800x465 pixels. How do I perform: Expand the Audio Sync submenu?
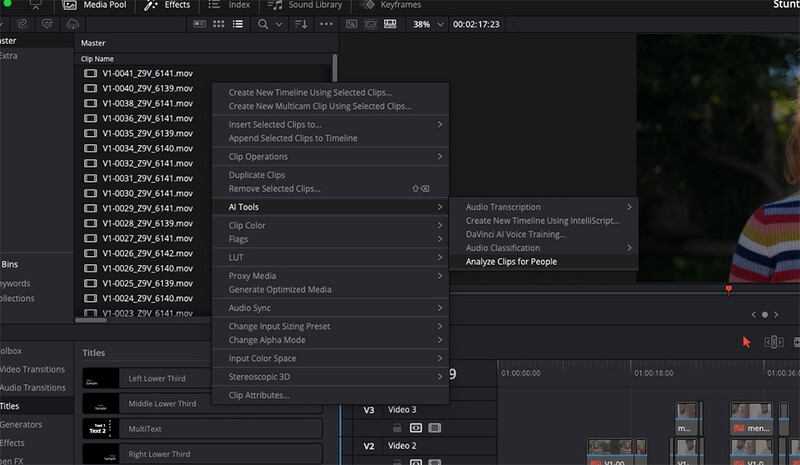tap(331, 308)
